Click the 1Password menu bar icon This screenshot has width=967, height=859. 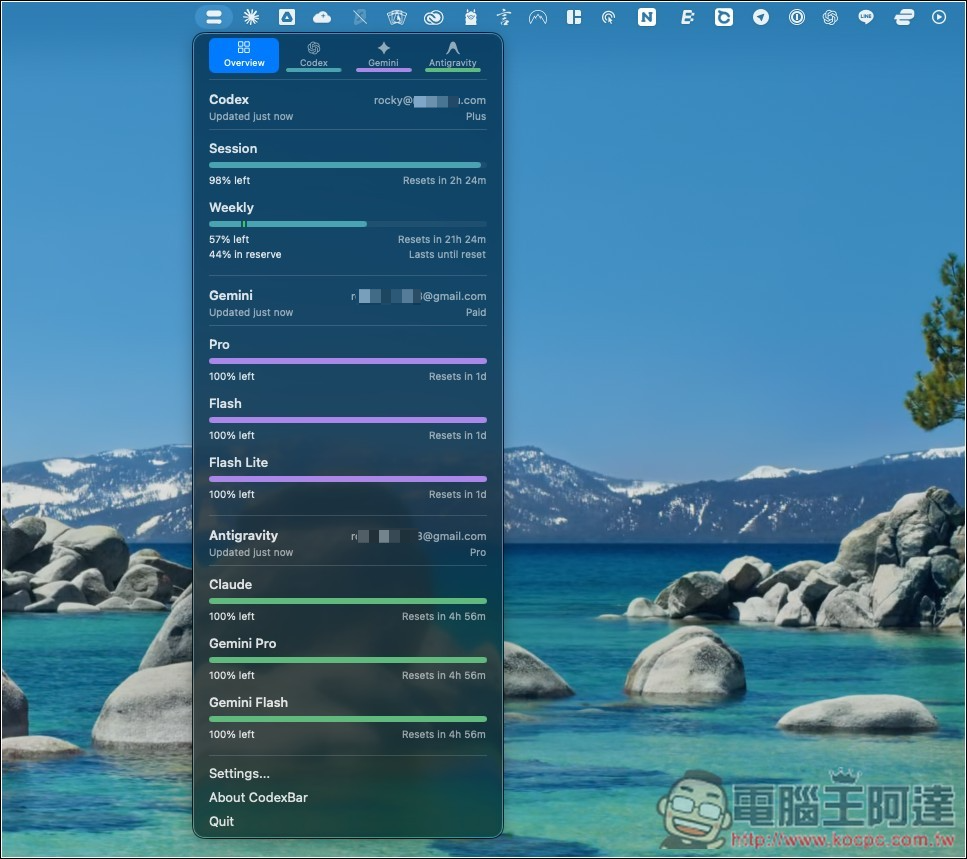796,17
